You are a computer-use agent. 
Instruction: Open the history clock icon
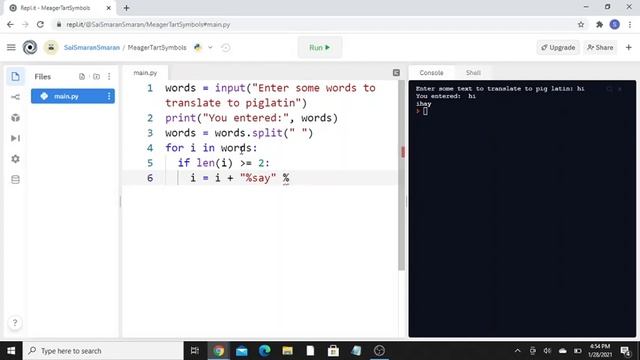226,48
